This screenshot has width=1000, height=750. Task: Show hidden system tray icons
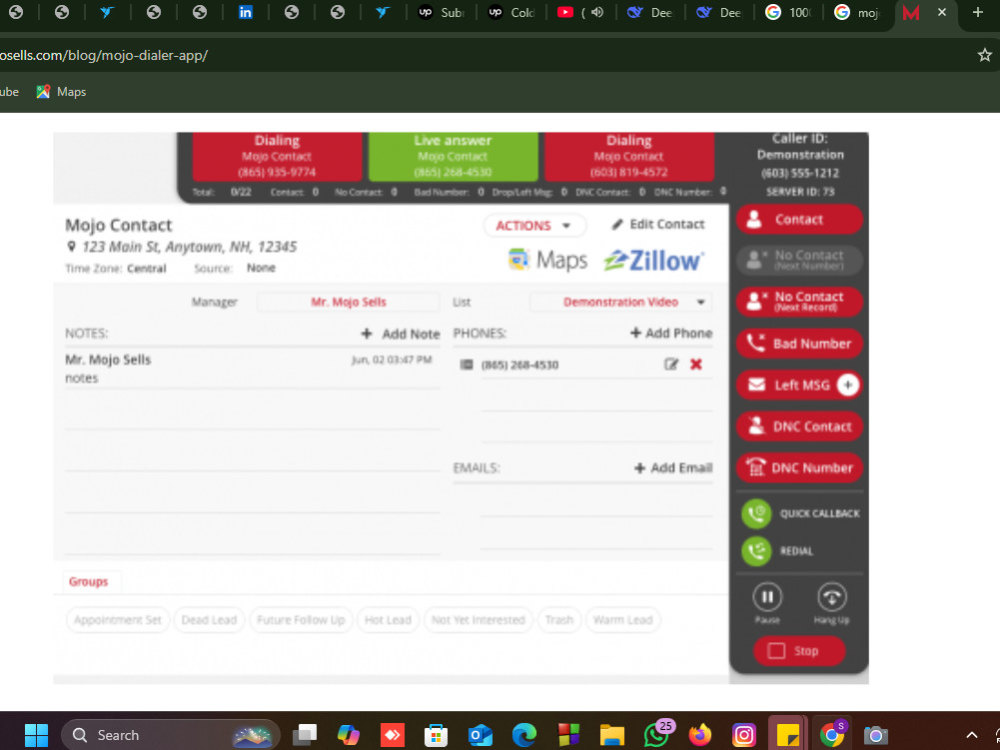972,735
